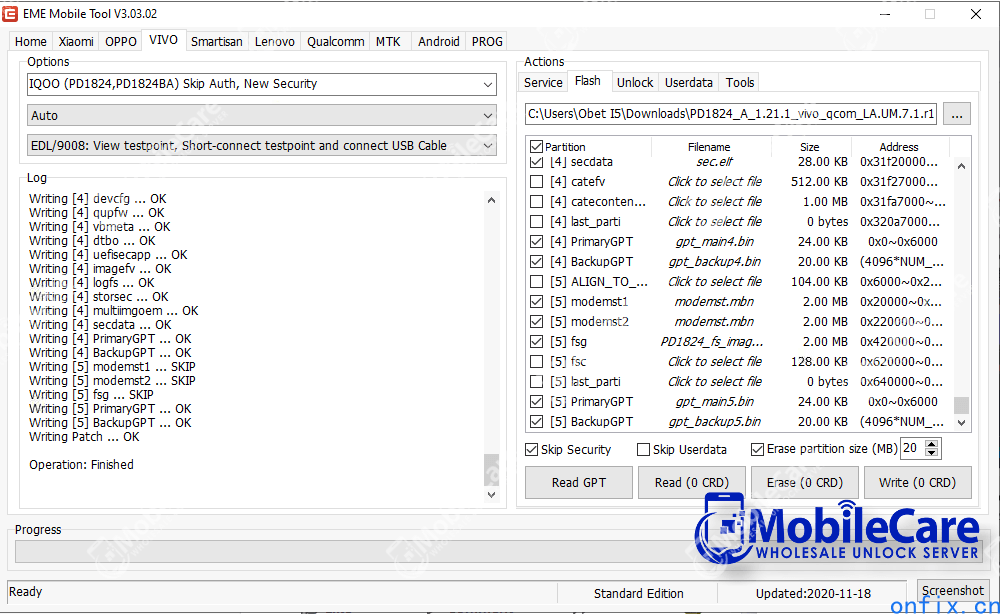
Task: Uncheck the [4] secdata partition
Action: [x=536, y=162]
